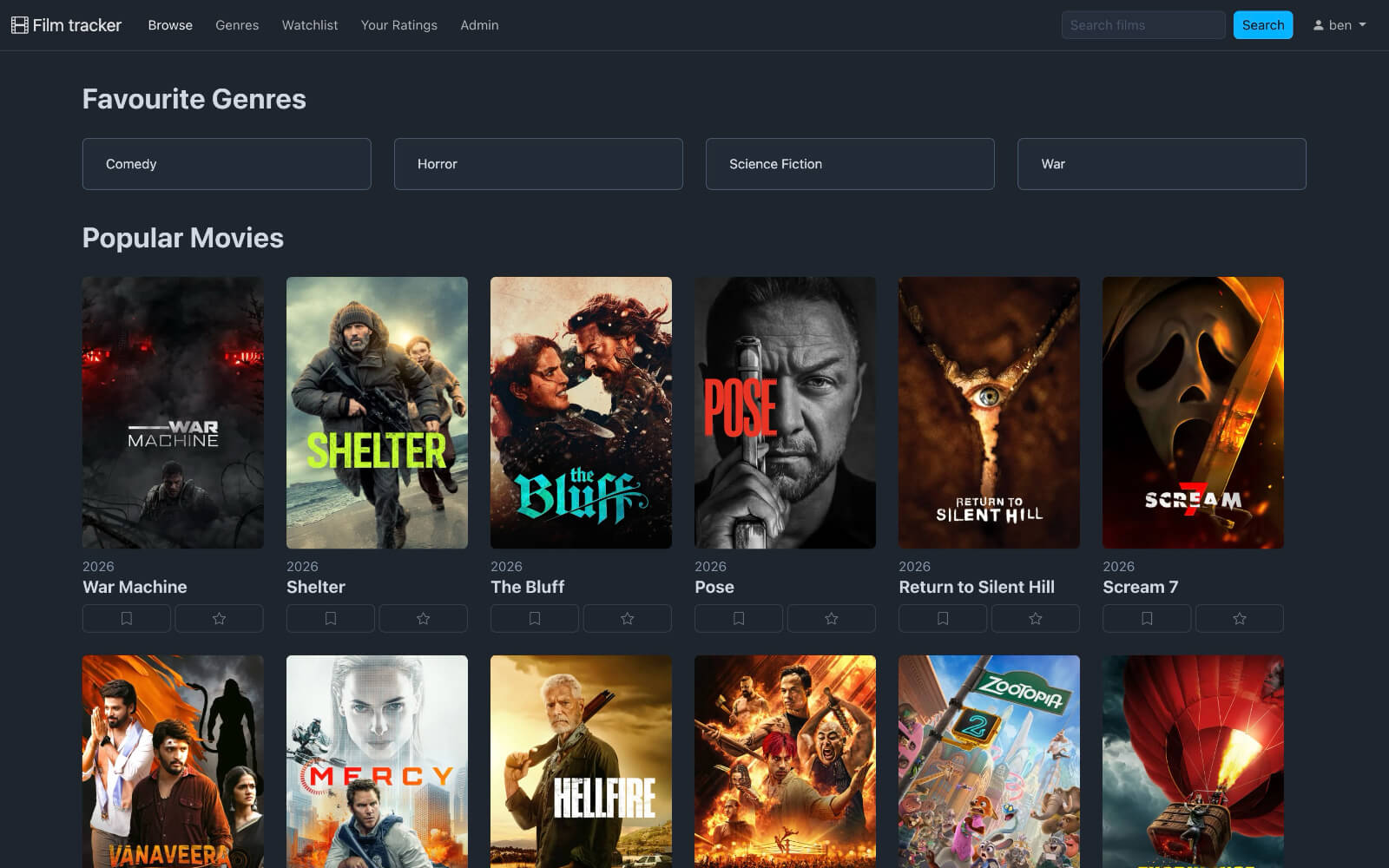Viewport: 1389px width, 868px height.
Task: Click the star rating icon under Shelter
Action: (423, 618)
